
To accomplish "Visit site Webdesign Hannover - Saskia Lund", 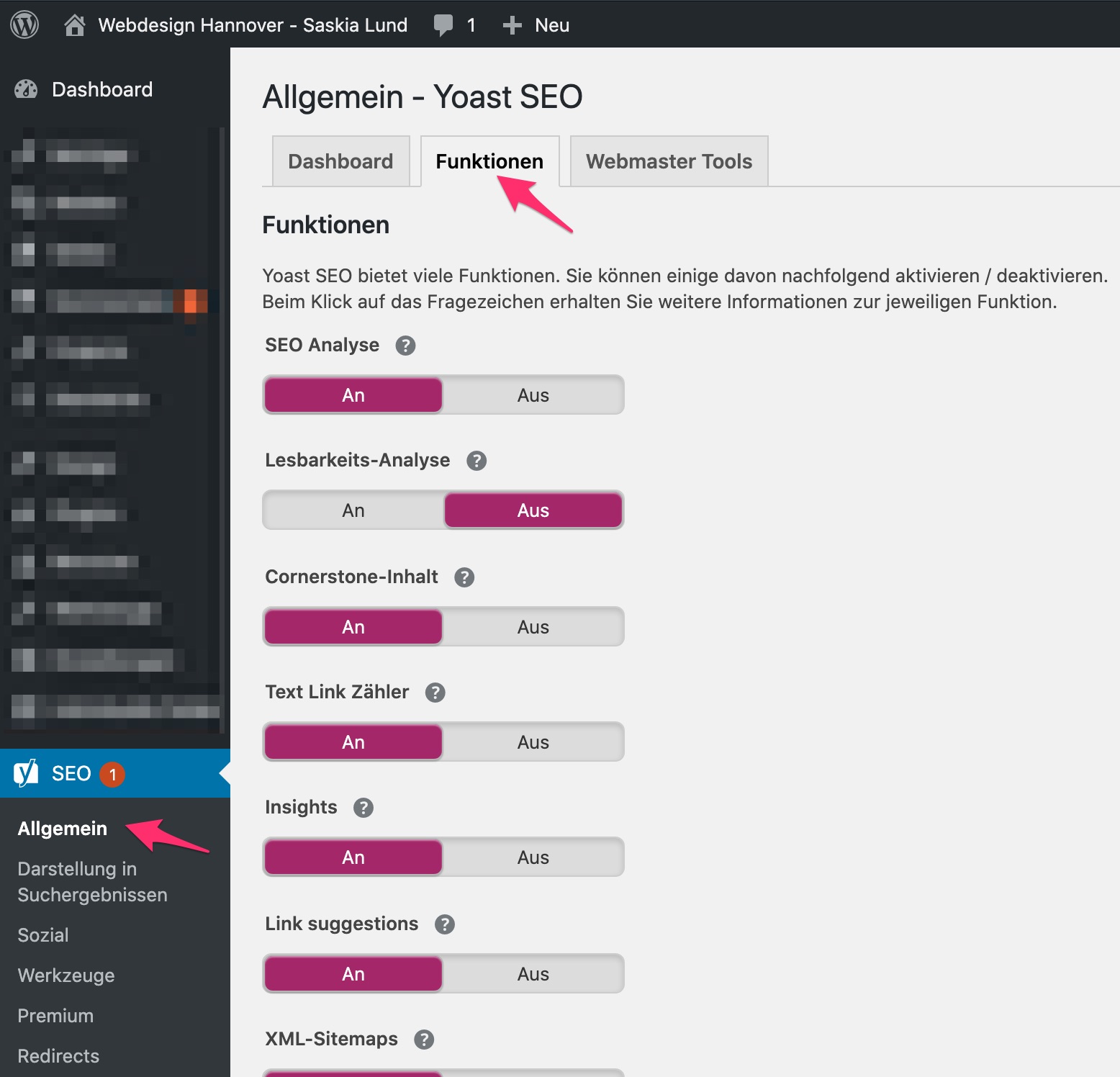I will pyautogui.click(x=253, y=25).
